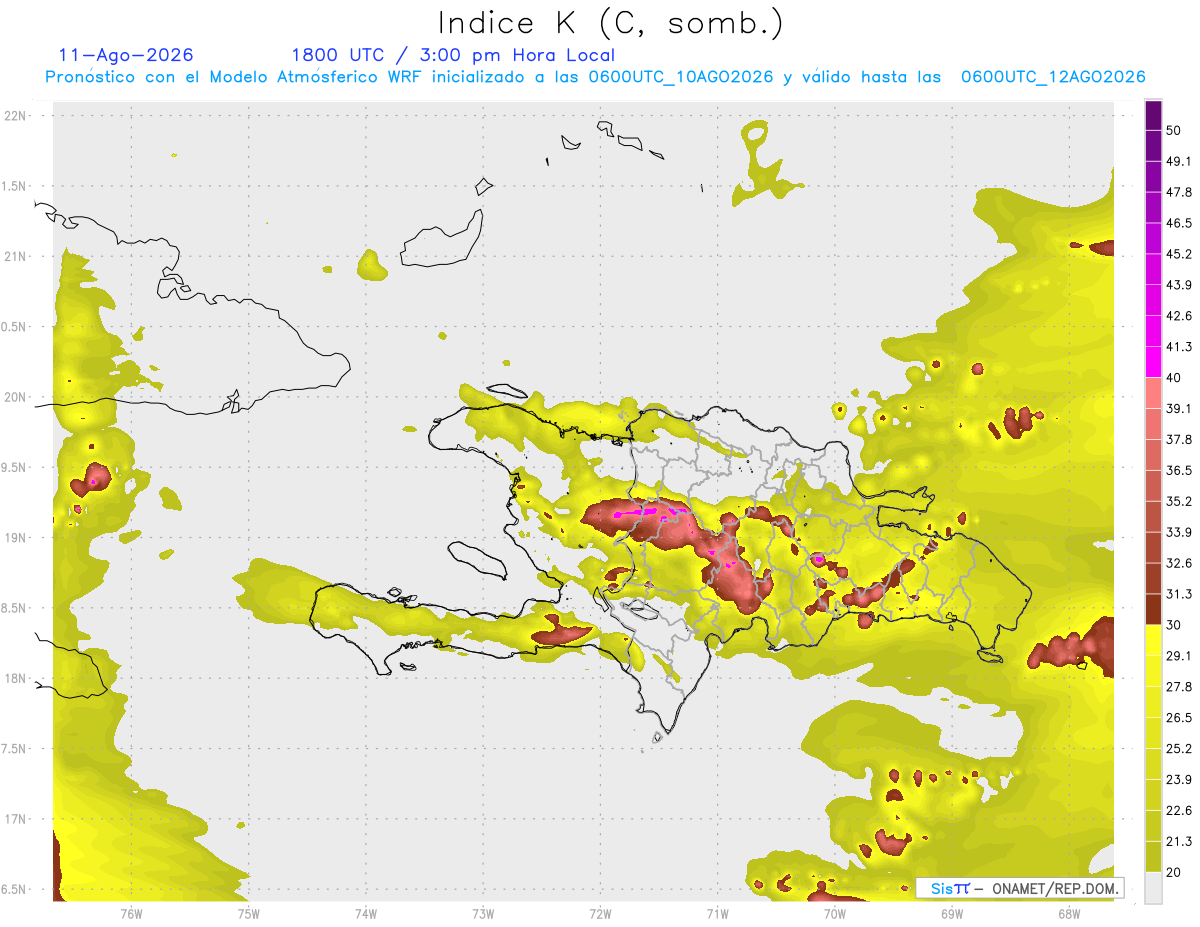Click the longitude label "76W"

point(131,914)
